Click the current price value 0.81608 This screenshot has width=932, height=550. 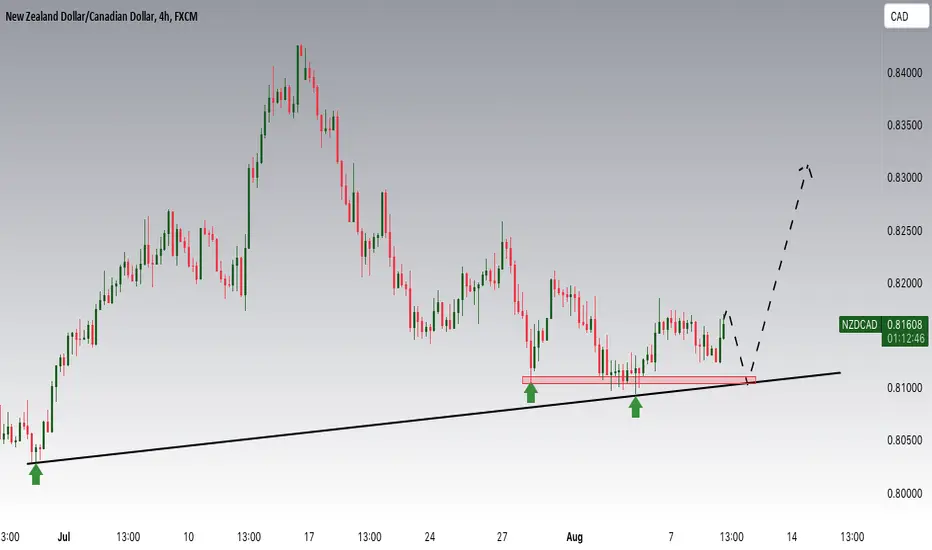(905, 325)
